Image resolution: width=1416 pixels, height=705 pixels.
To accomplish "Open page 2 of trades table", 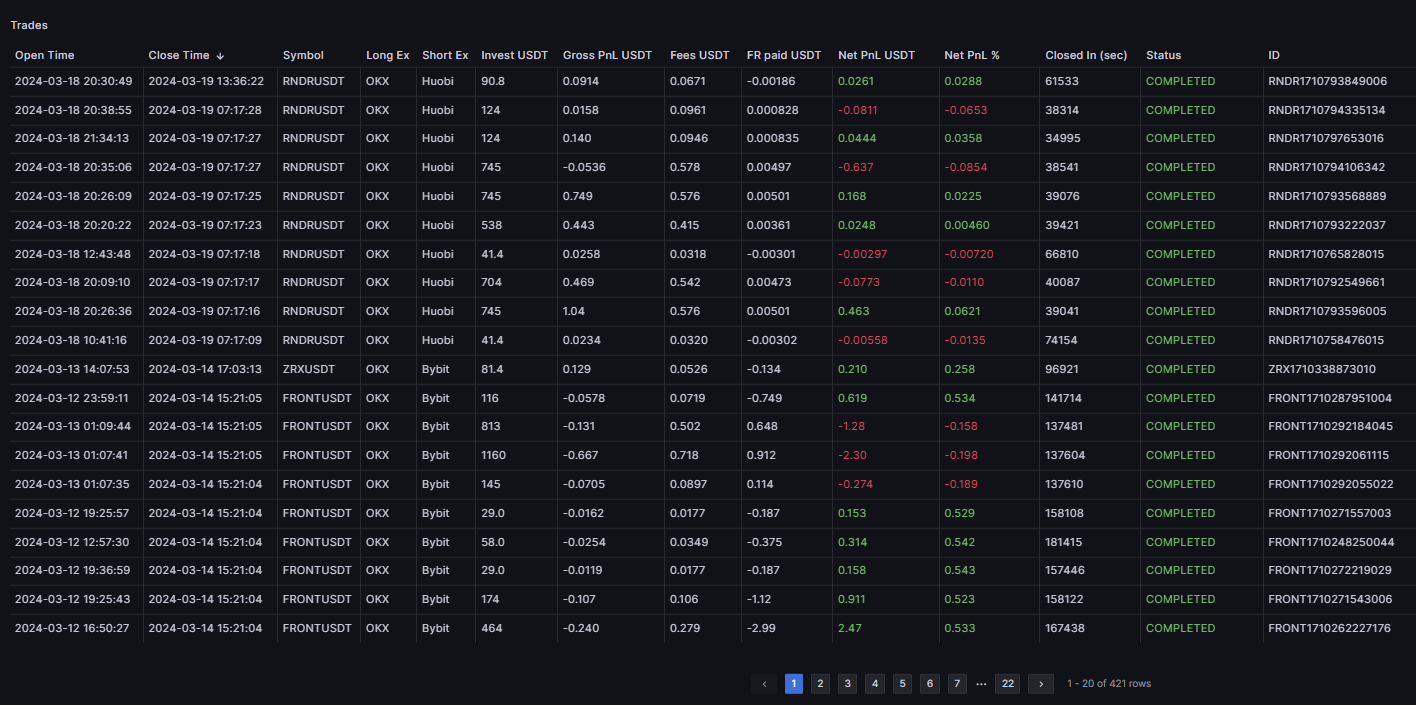I will click(820, 684).
